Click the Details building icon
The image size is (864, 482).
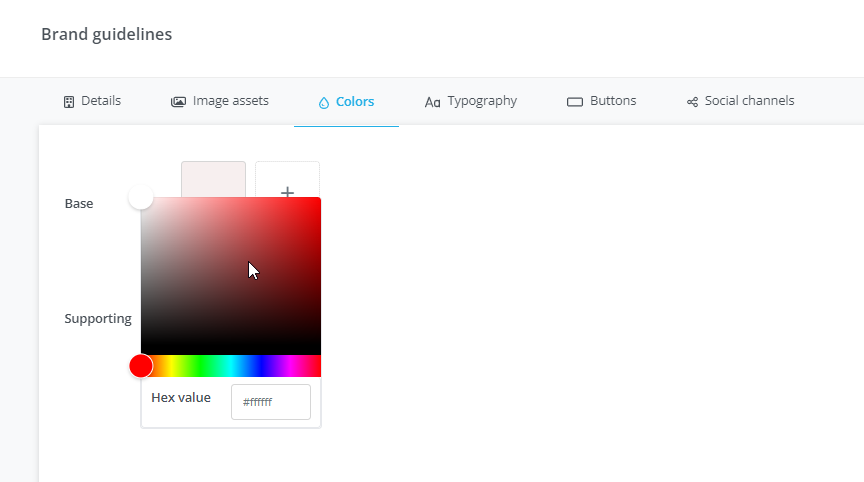(x=69, y=102)
